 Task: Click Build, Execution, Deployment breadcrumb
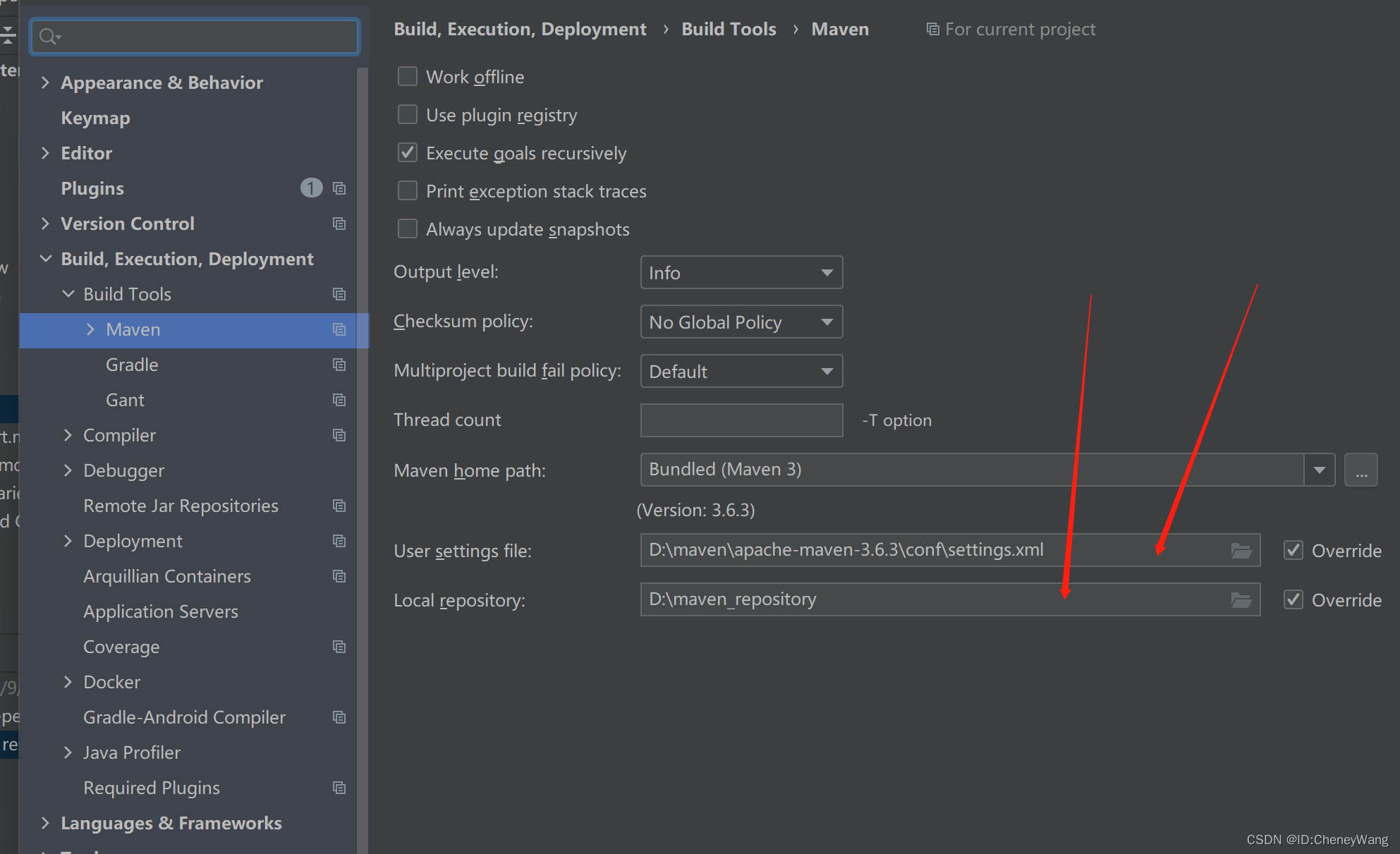click(520, 29)
